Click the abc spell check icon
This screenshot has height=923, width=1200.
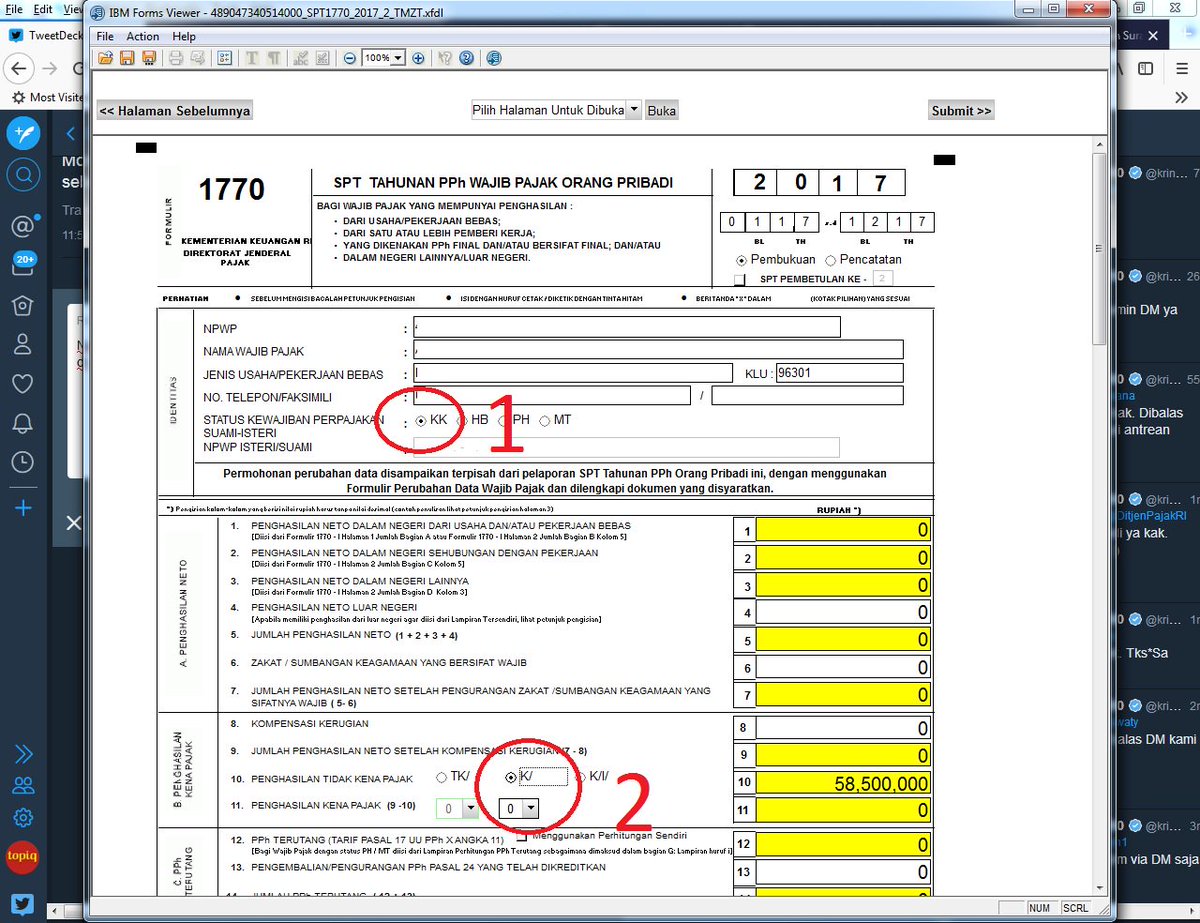pyautogui.click(x=300, y=58)
